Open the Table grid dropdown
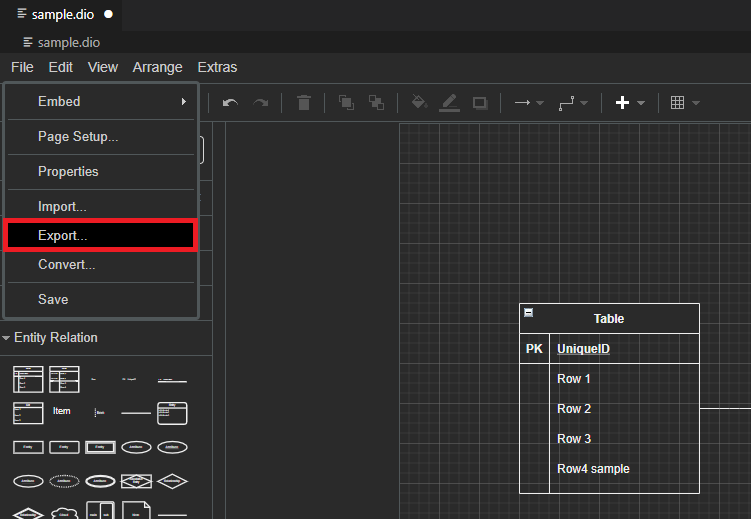Image resolution: width=751 pixels, height=519 pixels. click(684, 103)
